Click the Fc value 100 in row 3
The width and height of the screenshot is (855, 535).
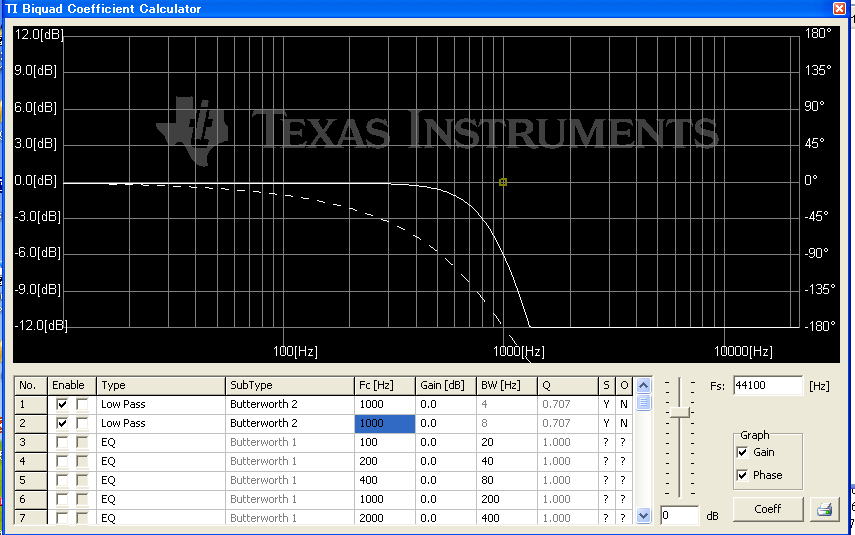click(385, 442)
